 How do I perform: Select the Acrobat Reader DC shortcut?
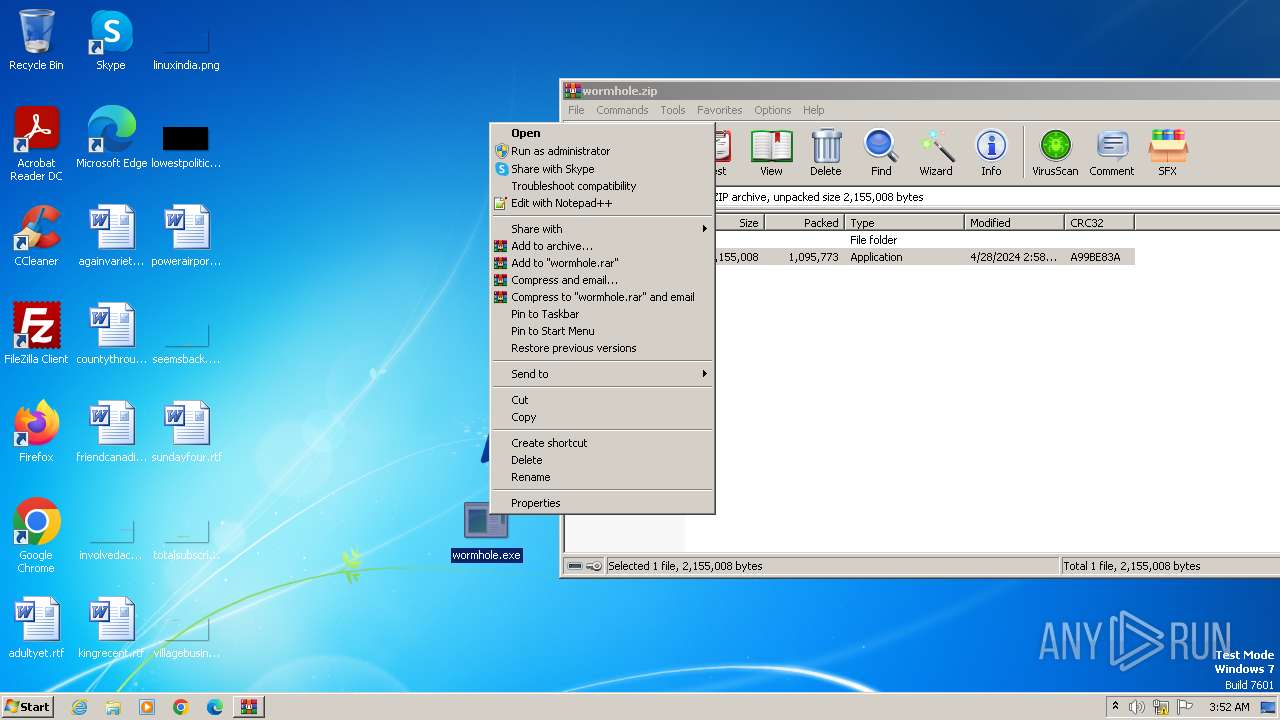coord(36,145)
